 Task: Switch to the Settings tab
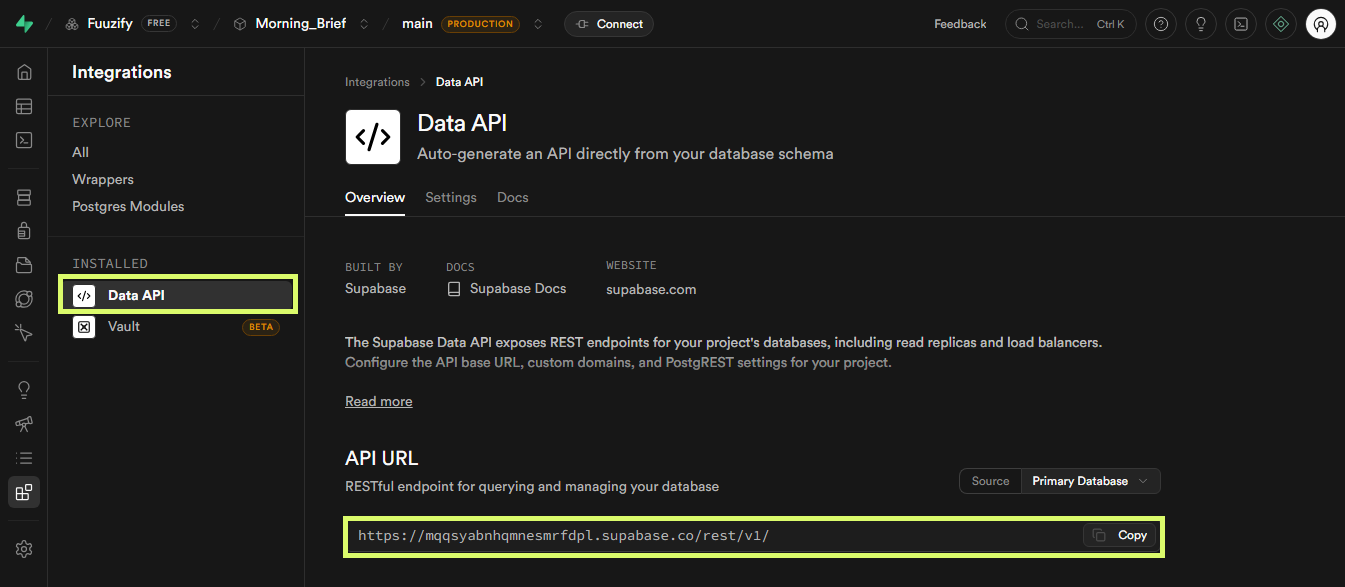(451, 197)
